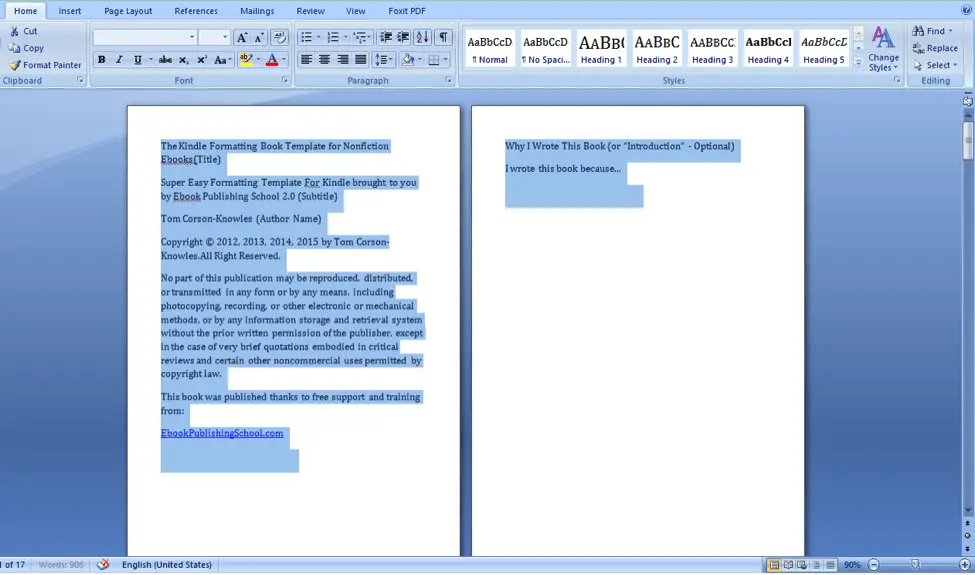This screenshot has width=975, height=575.
Task: Apply the red font color button
Action: click(272, 60)
